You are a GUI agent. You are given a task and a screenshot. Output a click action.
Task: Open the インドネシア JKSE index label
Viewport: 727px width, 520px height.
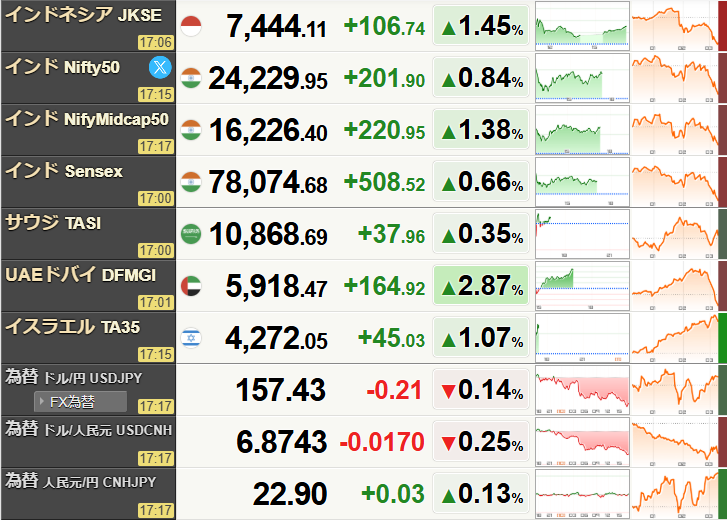[x=83, y=15]
